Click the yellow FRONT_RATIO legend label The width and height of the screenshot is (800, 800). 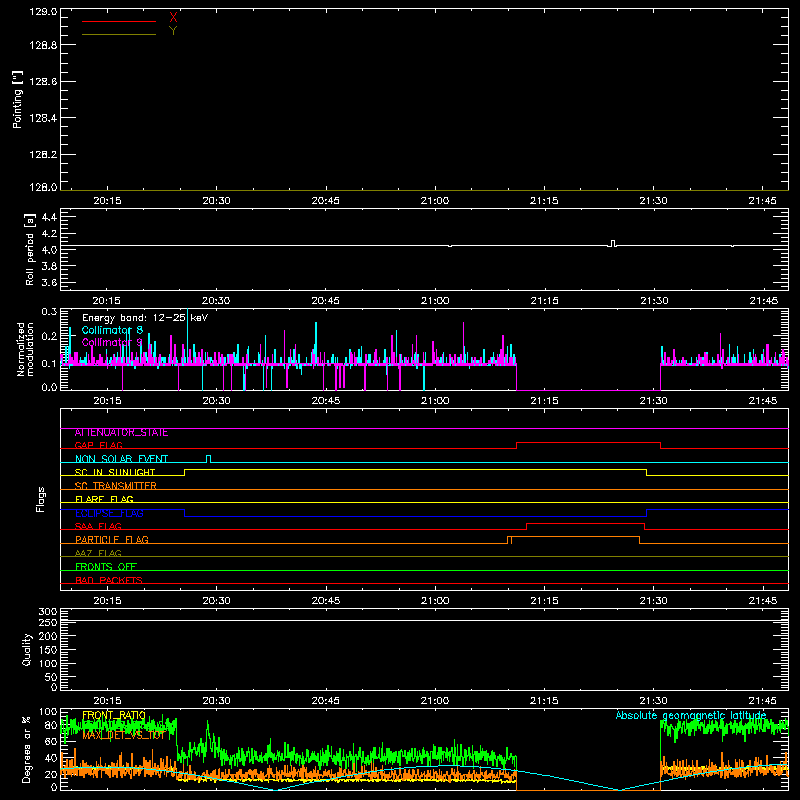pyautogui.click(x=114, y=716)
